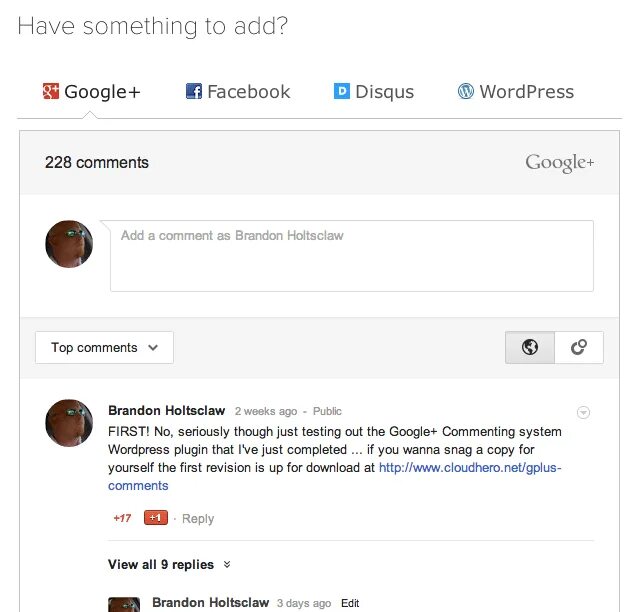Click the Facebook logo icon
This screenshot has width=643, height=612.
coord(194,92)
